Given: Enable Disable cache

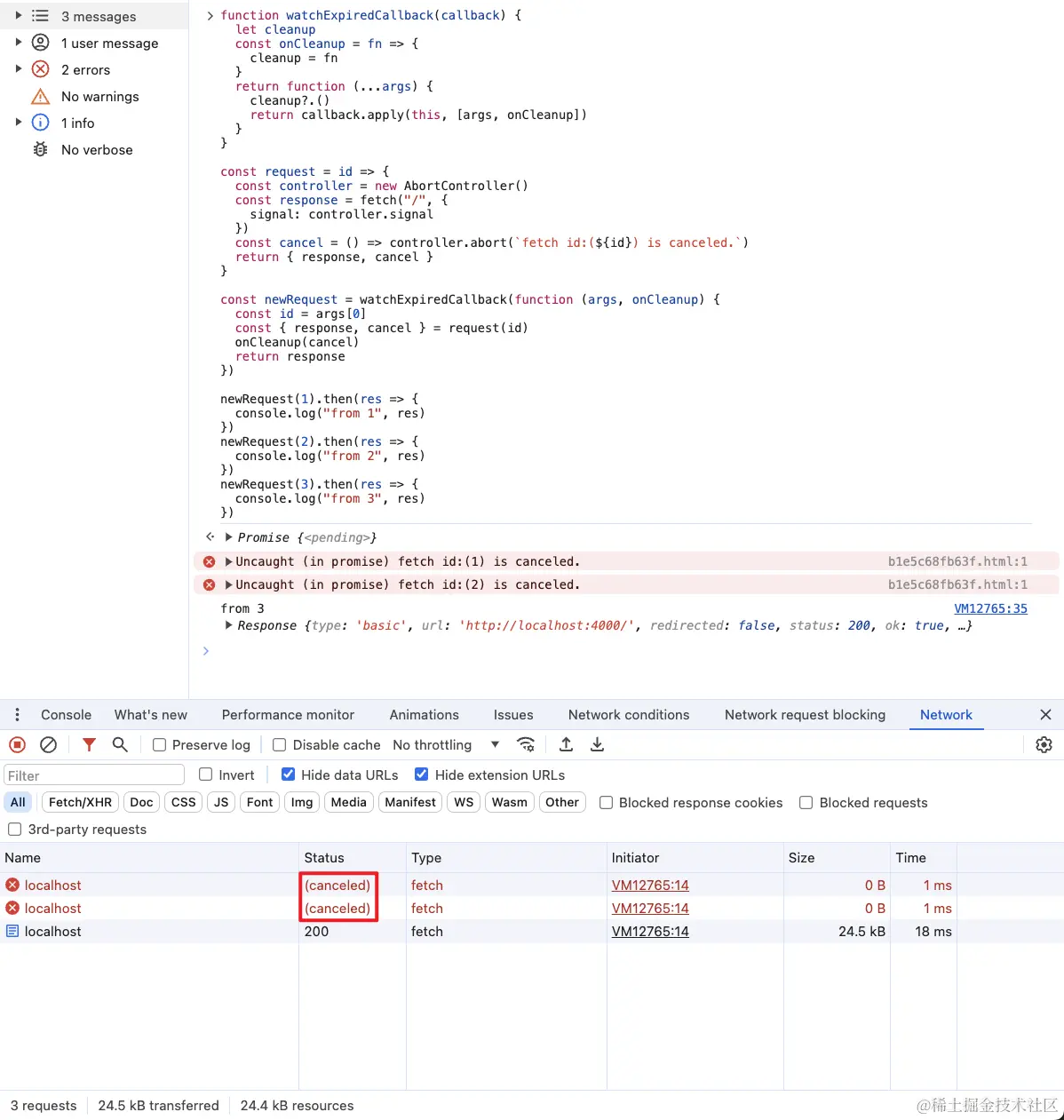Looking at the screenshot, I should (279, 744).
